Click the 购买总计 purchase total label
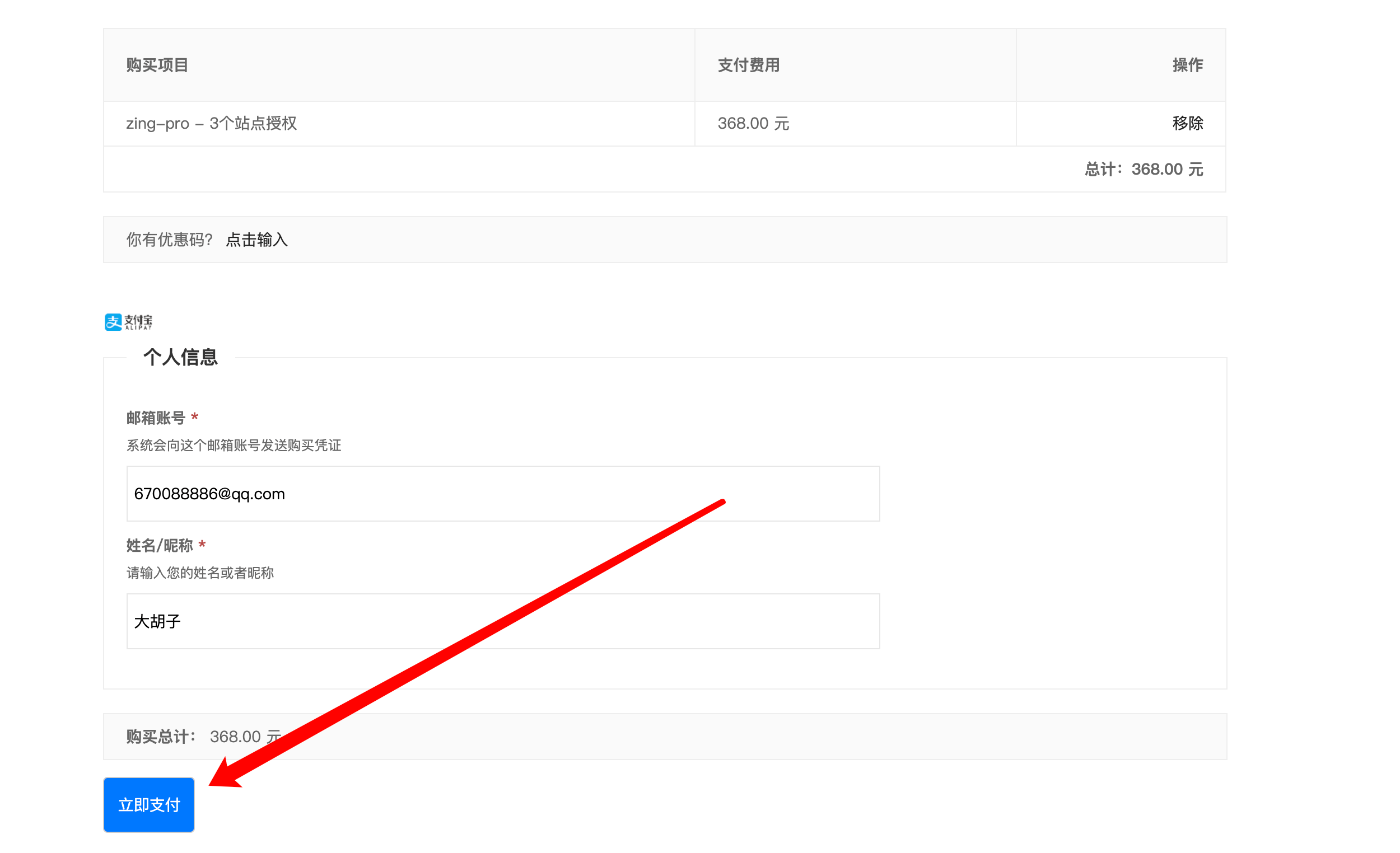 tap(161, 737)
